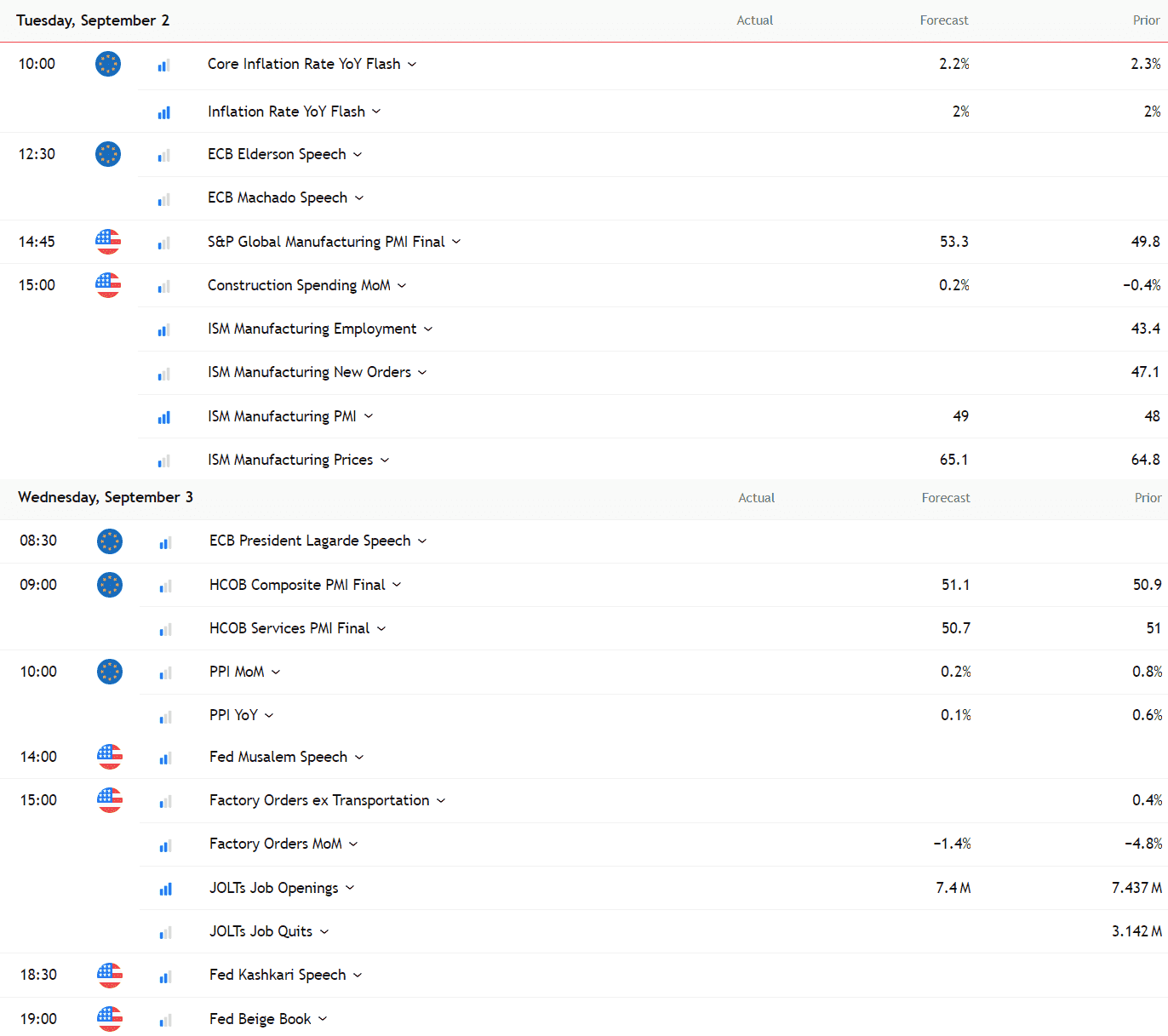
Task: Click the US flag beside Fed Beige Book
Action: 110,1019
